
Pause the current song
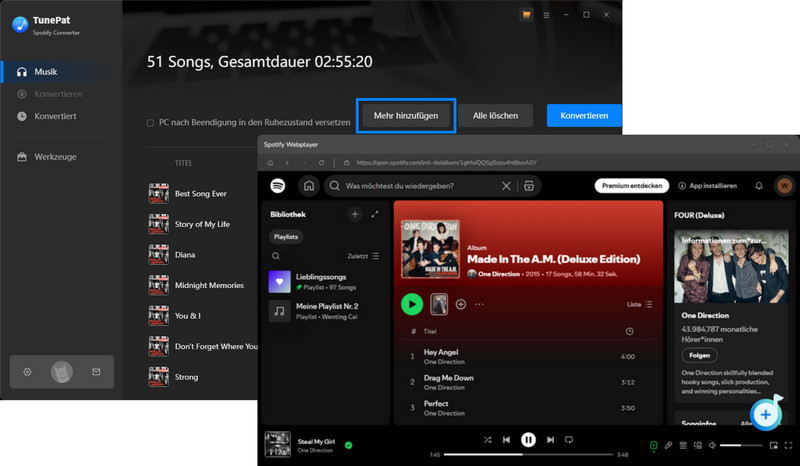click(528, 439)
